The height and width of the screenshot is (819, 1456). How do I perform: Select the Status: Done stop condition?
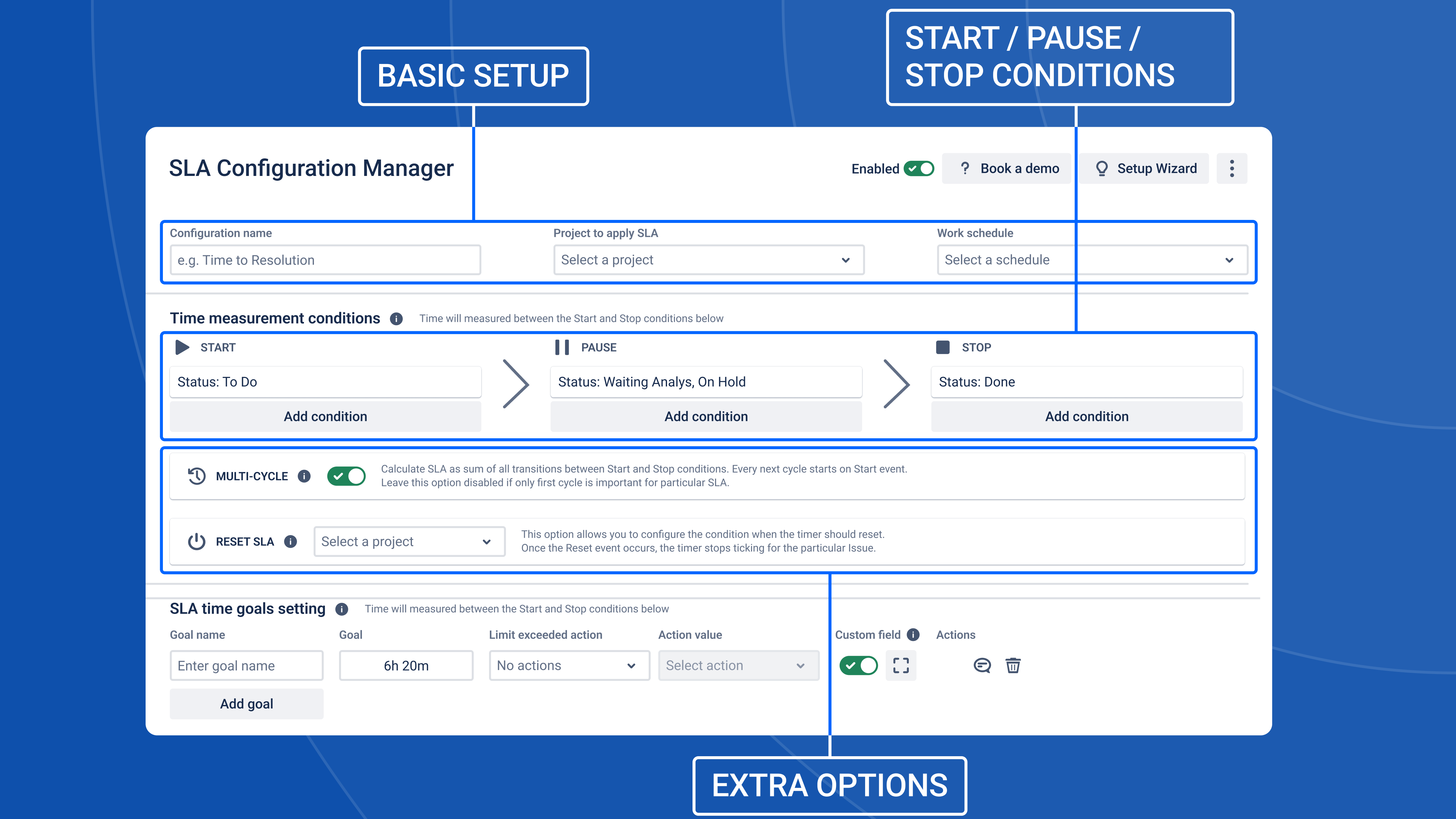point(1086,382)
